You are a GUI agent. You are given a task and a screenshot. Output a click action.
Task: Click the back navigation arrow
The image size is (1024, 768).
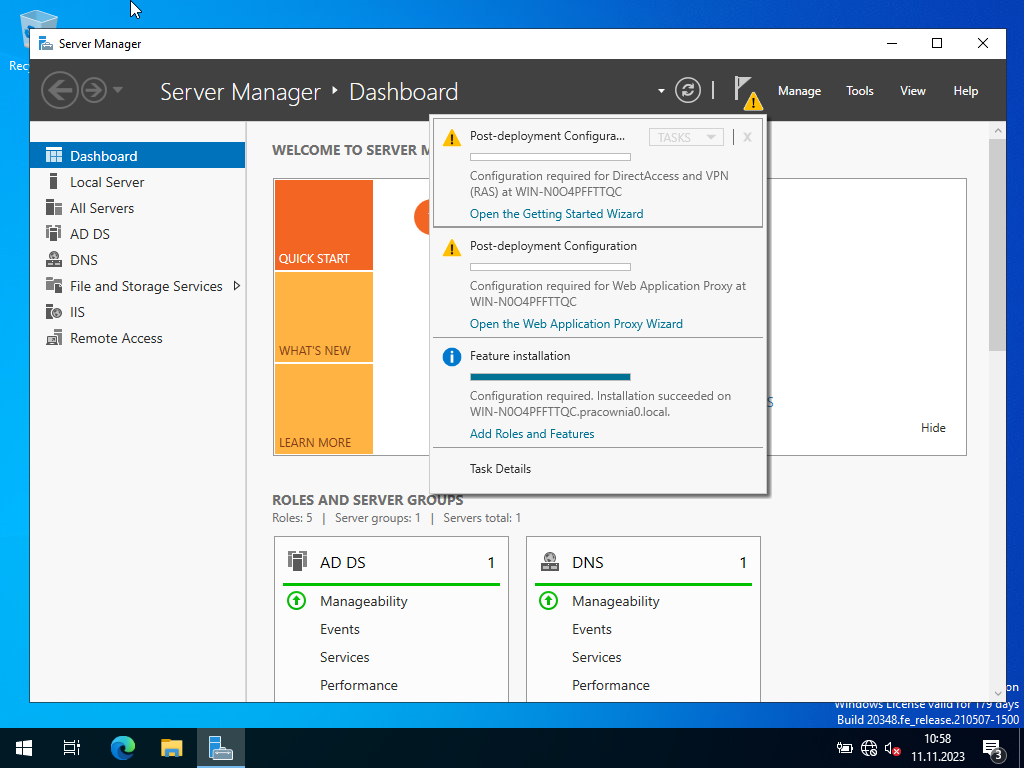pyautogui.click(x=59, y=90)
